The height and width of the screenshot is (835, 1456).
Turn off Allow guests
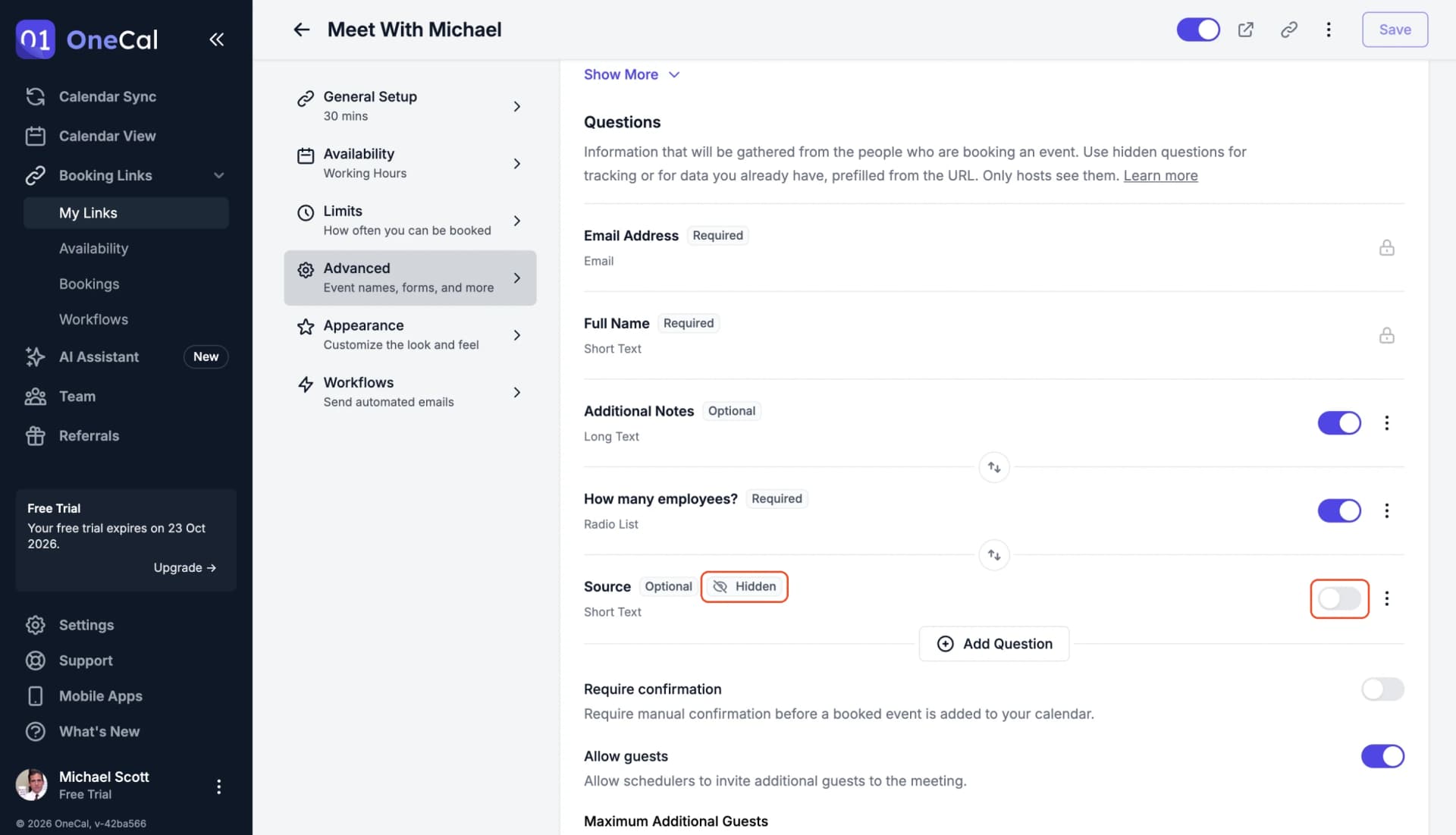coord(1382,757)
